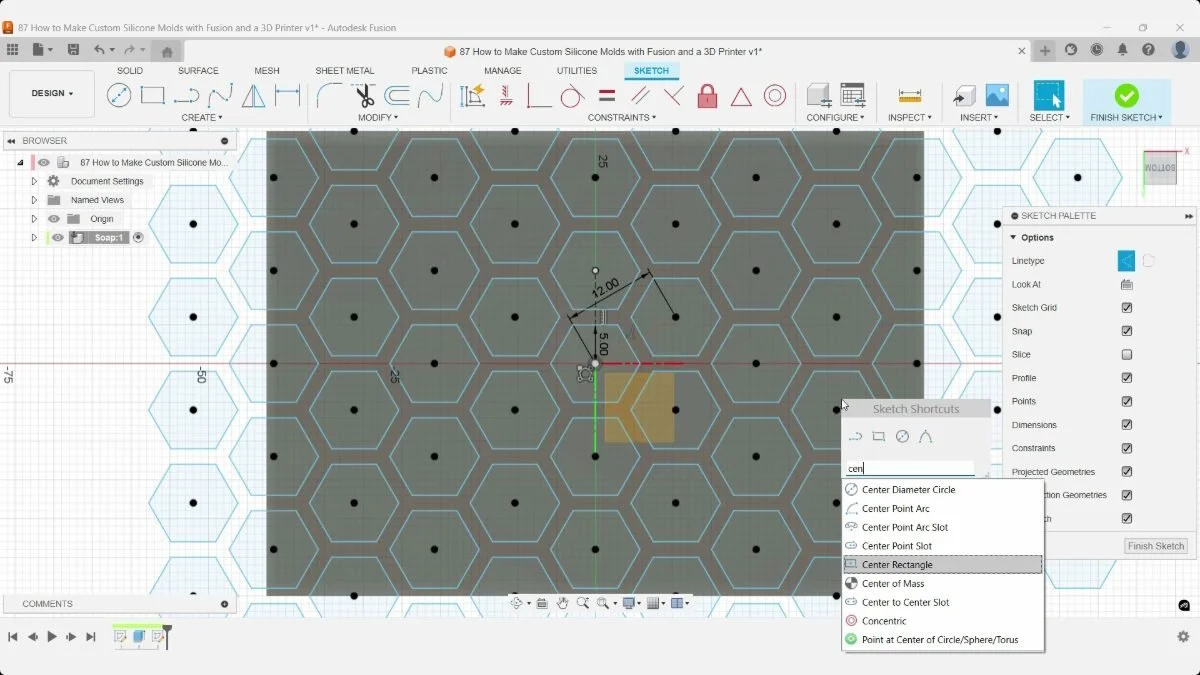Toggle the Projected Geometries checkbox
This screenshot has height=675, width=1200.
(x=1127, y=472)
